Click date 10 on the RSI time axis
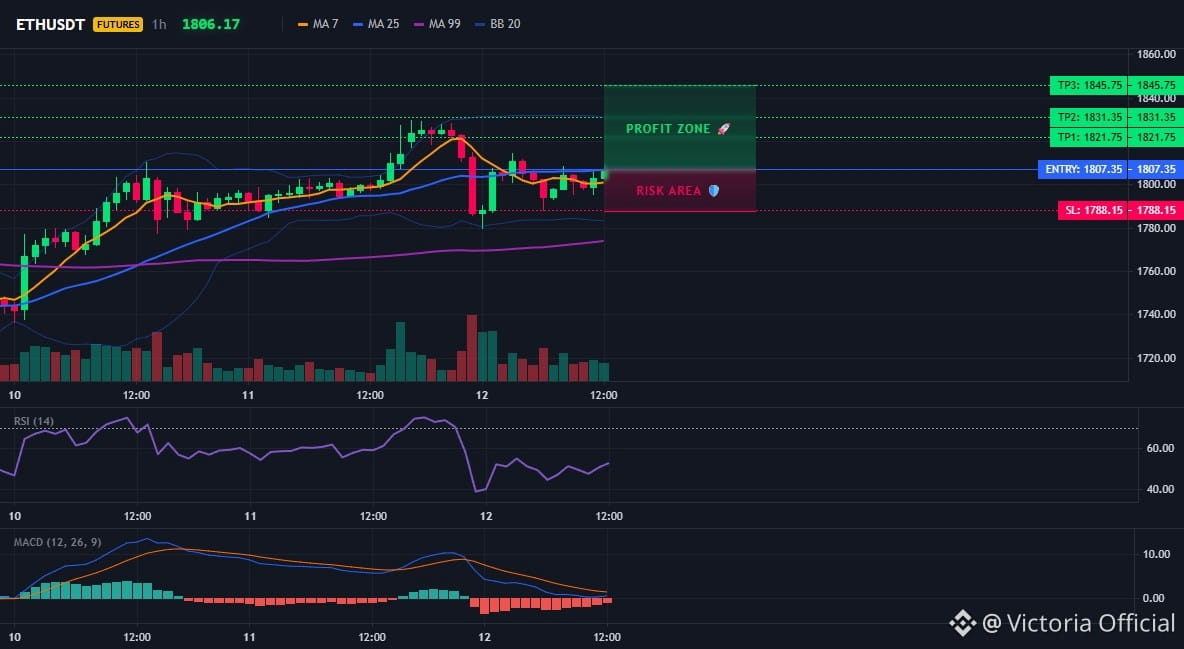Viewport: 1184px width, 649px height. click(14, 516)
